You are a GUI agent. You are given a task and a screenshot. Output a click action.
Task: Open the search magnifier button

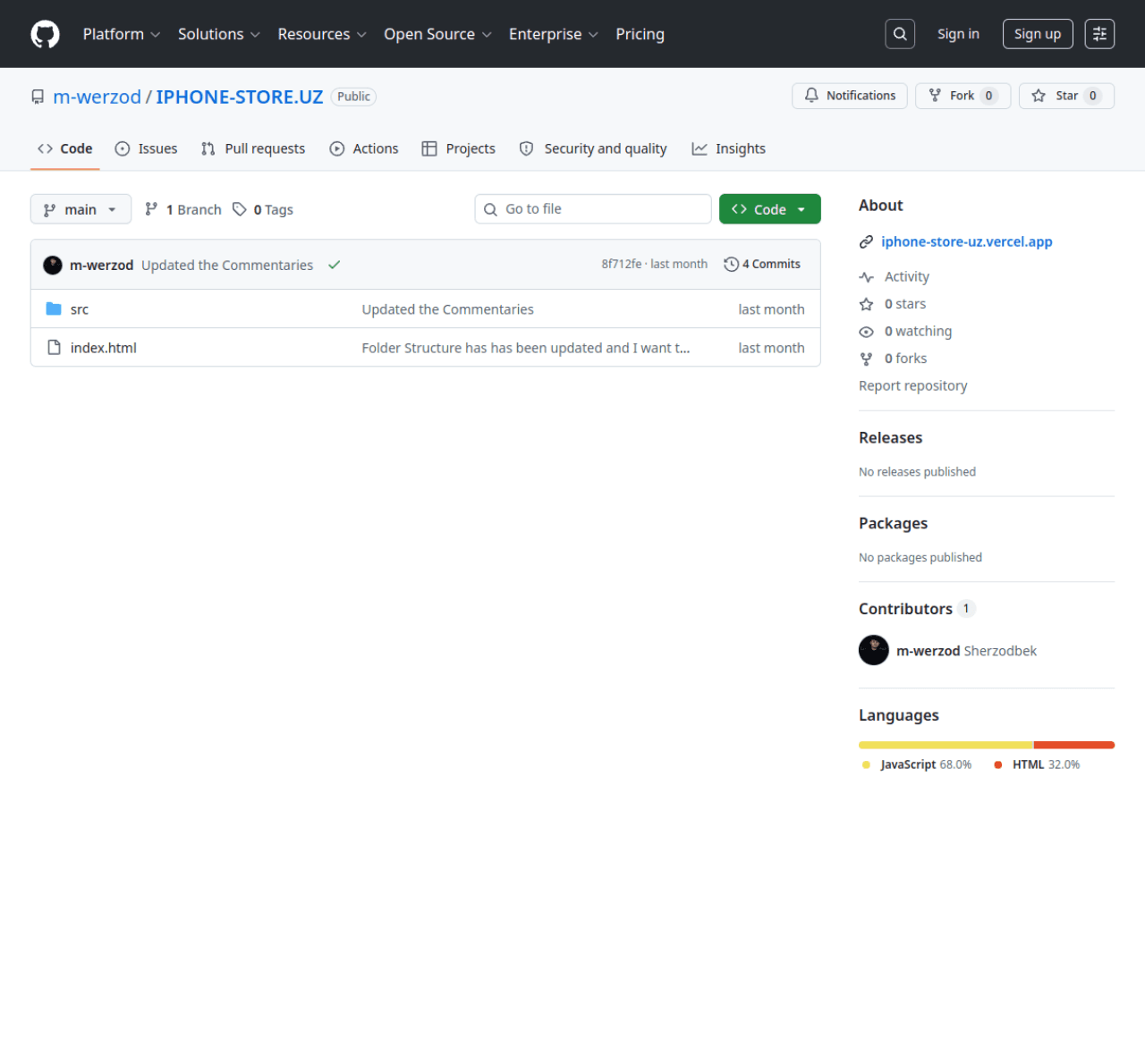(900, 34)
